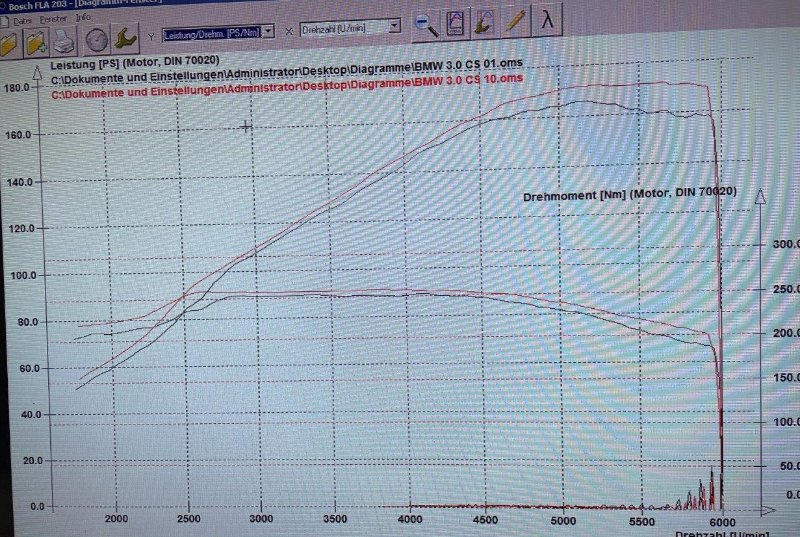Click the pencil edit tool icon
The image size is (800, 537).
pyautogui.click(x=516, y=19)
